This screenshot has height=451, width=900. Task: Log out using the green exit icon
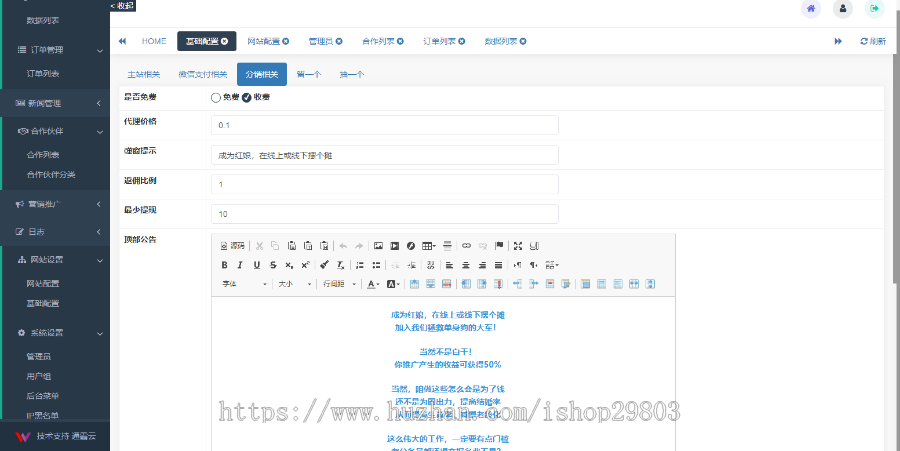tap(874, 9)
